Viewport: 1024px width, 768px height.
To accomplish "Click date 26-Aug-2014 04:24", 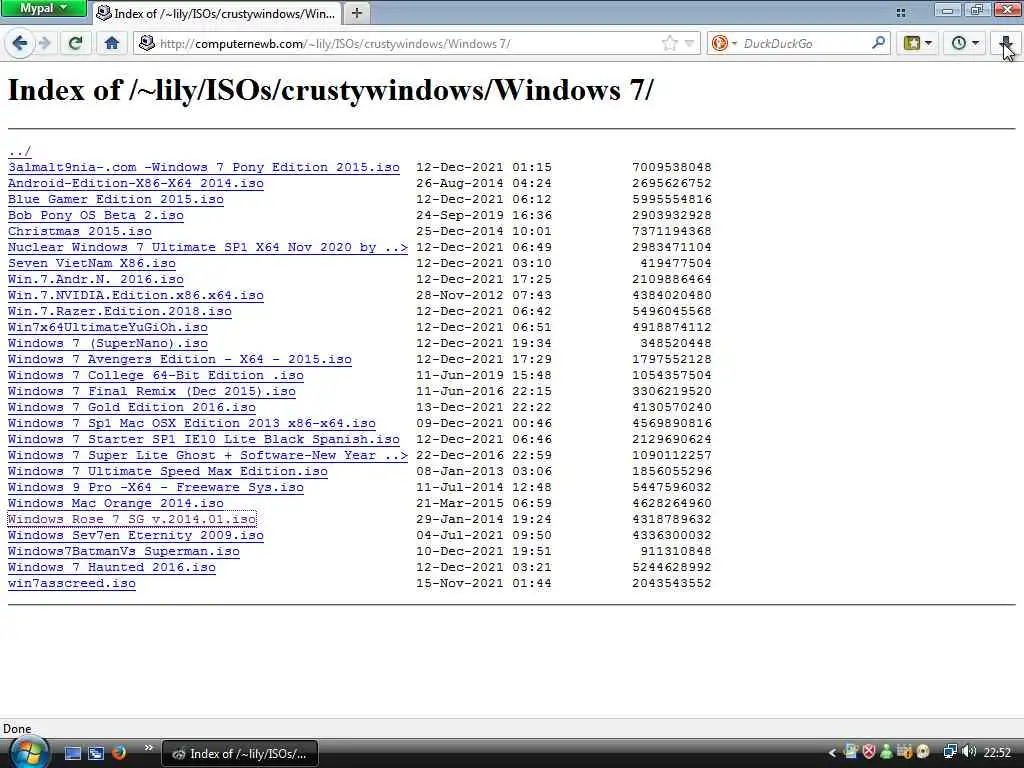I will (484, 184).
